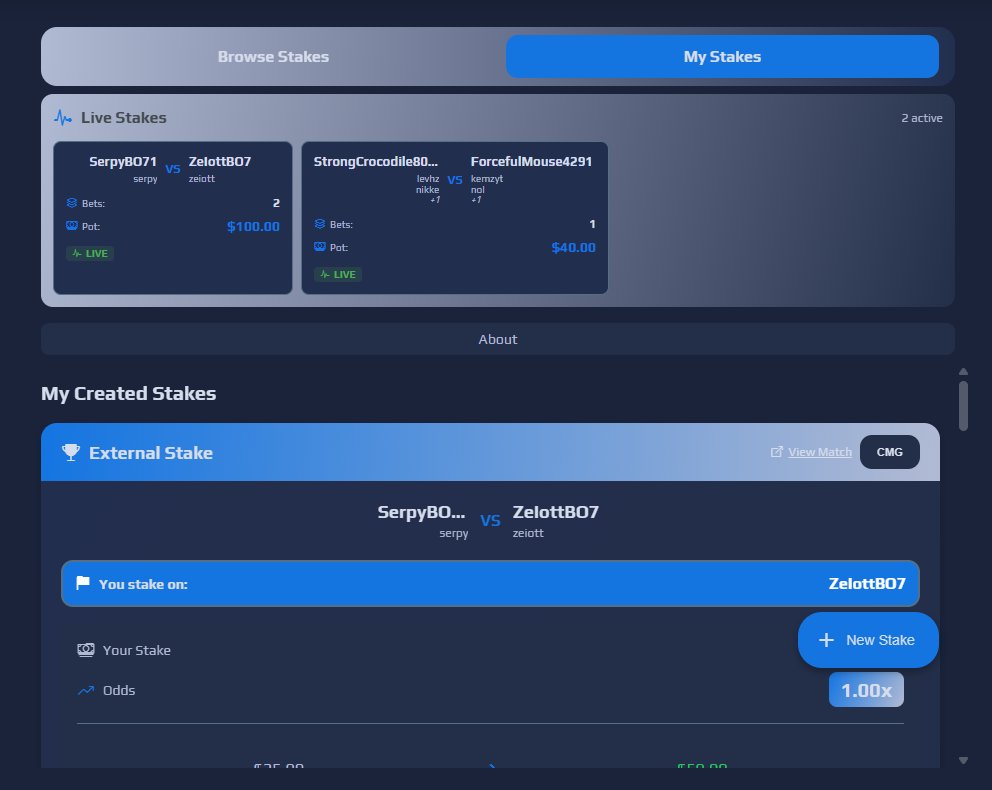Click the Live Stakes pulse icon
Screen dimensions: 992x790
63,118
